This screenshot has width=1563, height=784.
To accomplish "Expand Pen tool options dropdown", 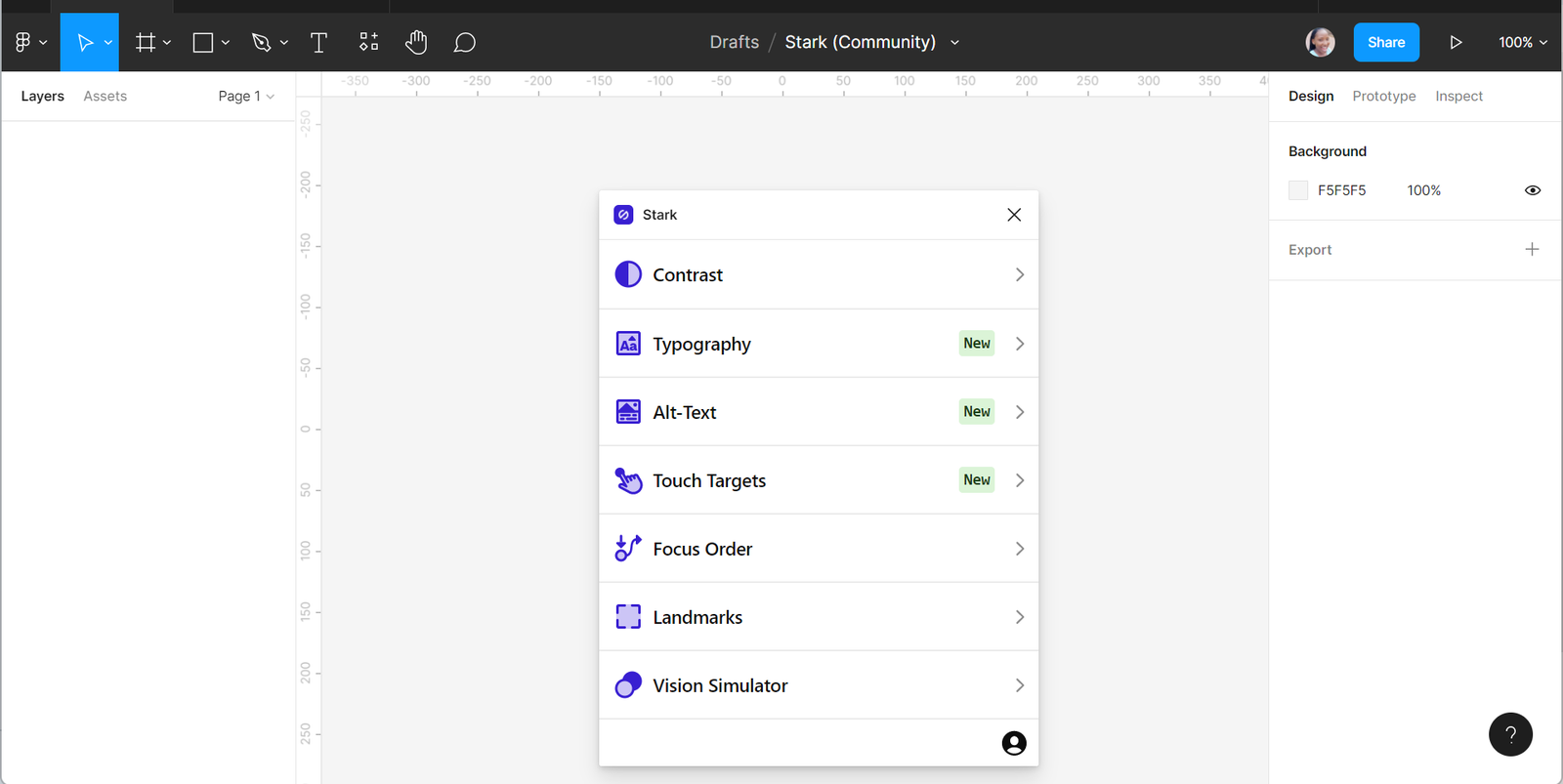I will [284, 43].
